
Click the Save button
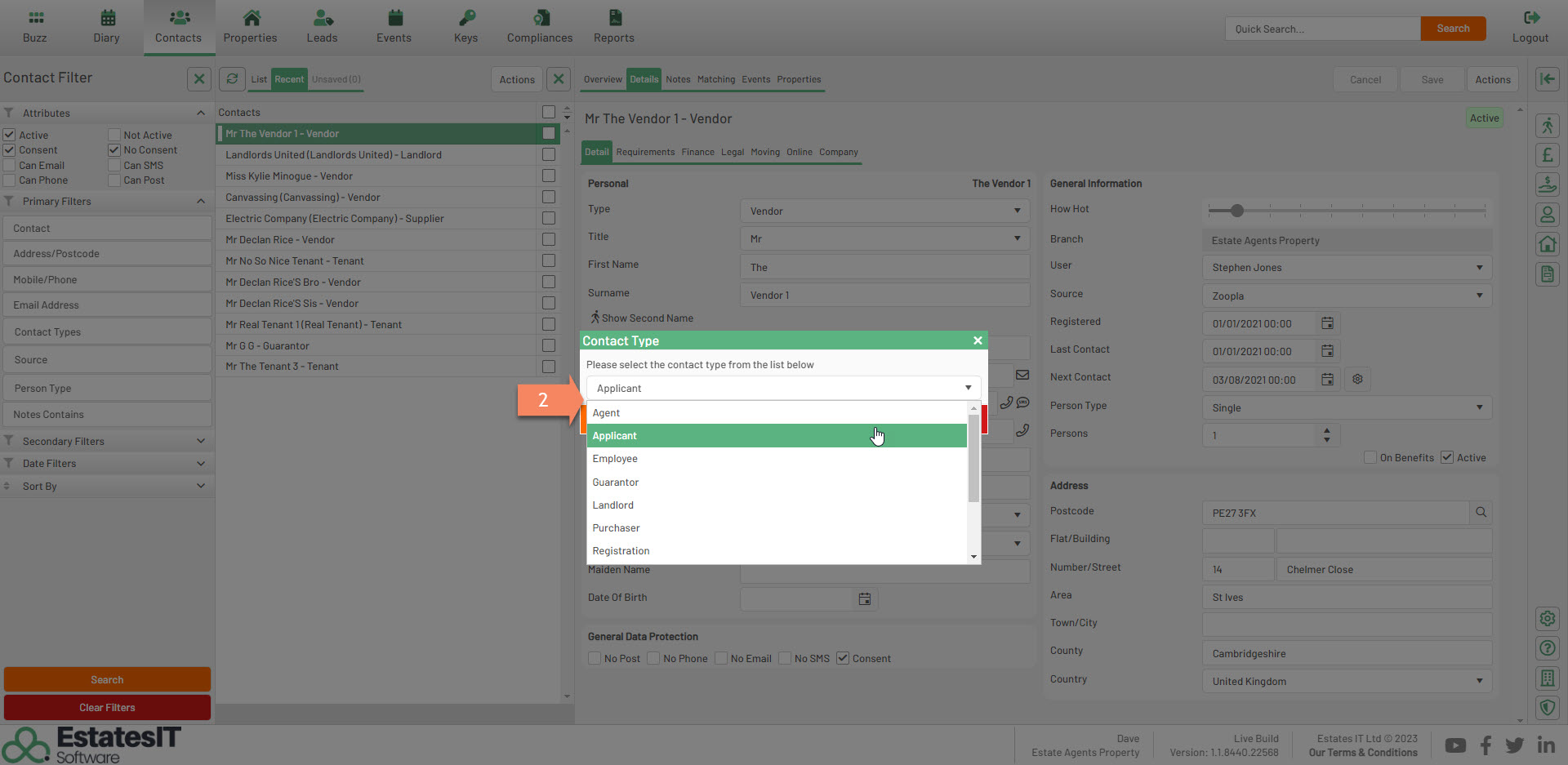pyautogui.click(x=1432, y=79)
